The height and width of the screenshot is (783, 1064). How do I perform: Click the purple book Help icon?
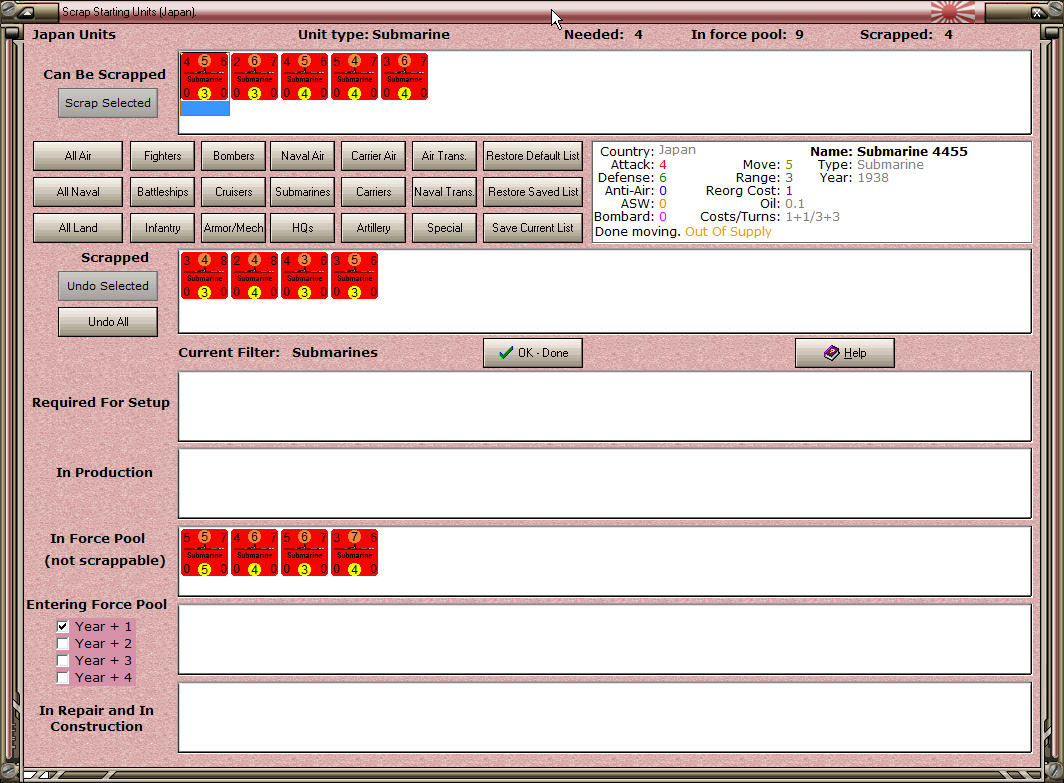(831, 353)
